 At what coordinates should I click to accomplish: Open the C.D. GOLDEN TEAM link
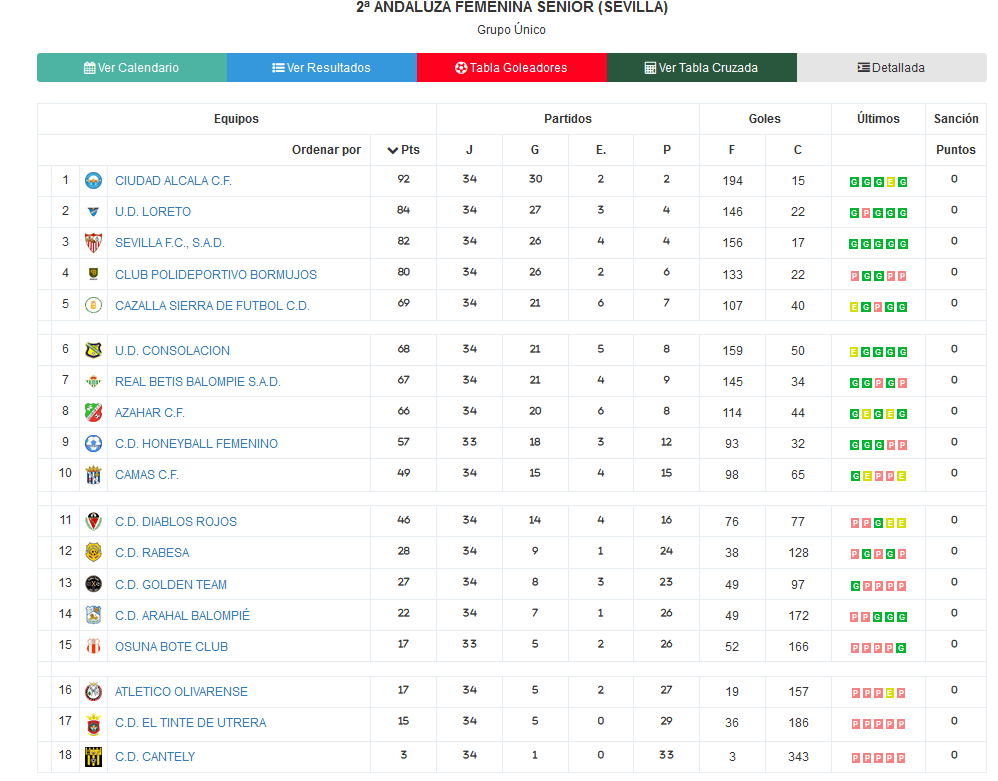point(171,584)
